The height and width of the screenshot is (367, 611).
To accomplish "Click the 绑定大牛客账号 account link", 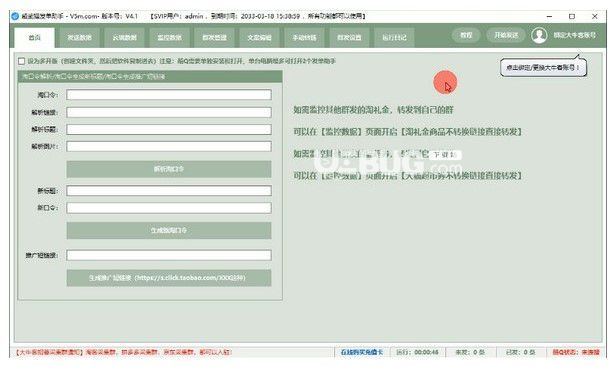I will (574, 35).
